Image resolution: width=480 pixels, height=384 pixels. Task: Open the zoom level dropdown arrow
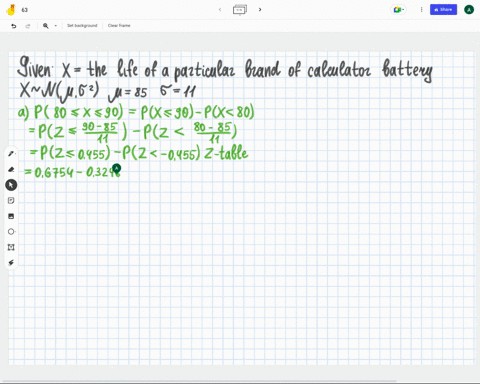coord(55,26)
